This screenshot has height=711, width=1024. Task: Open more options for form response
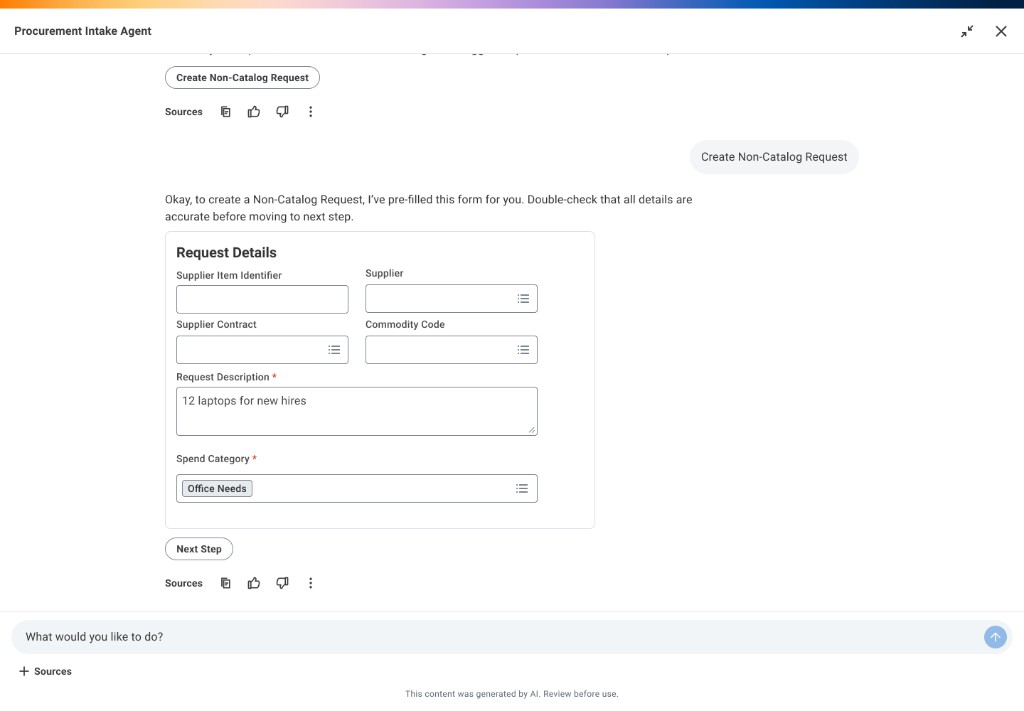click(x=310, y=583)
